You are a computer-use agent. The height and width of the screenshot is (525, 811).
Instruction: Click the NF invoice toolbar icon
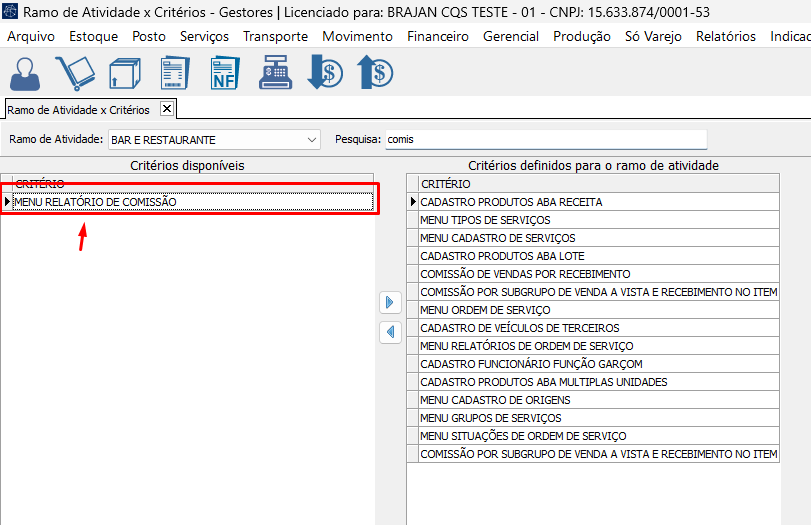pos(224,73)
